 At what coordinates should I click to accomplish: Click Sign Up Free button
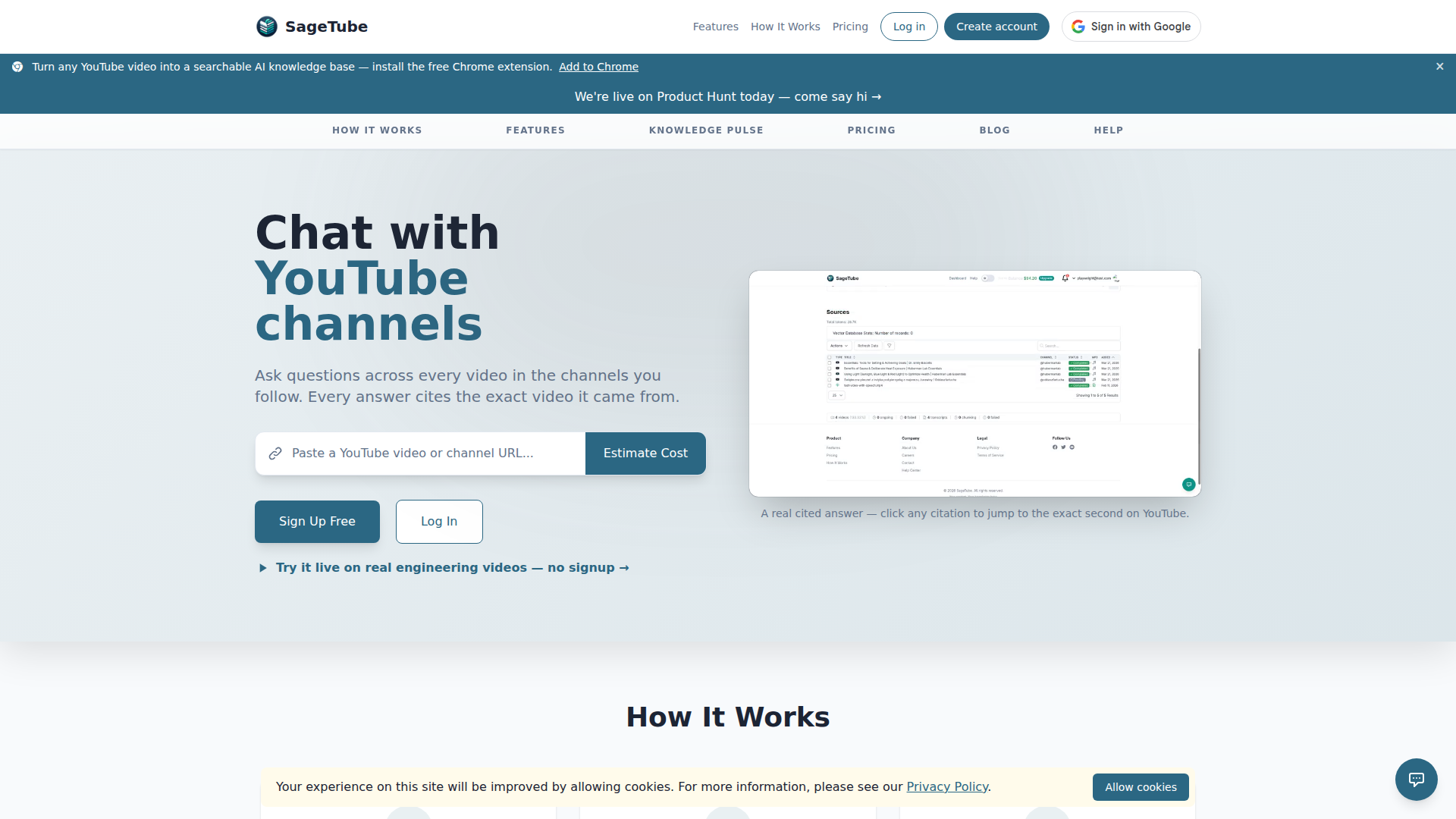point(317,522)
